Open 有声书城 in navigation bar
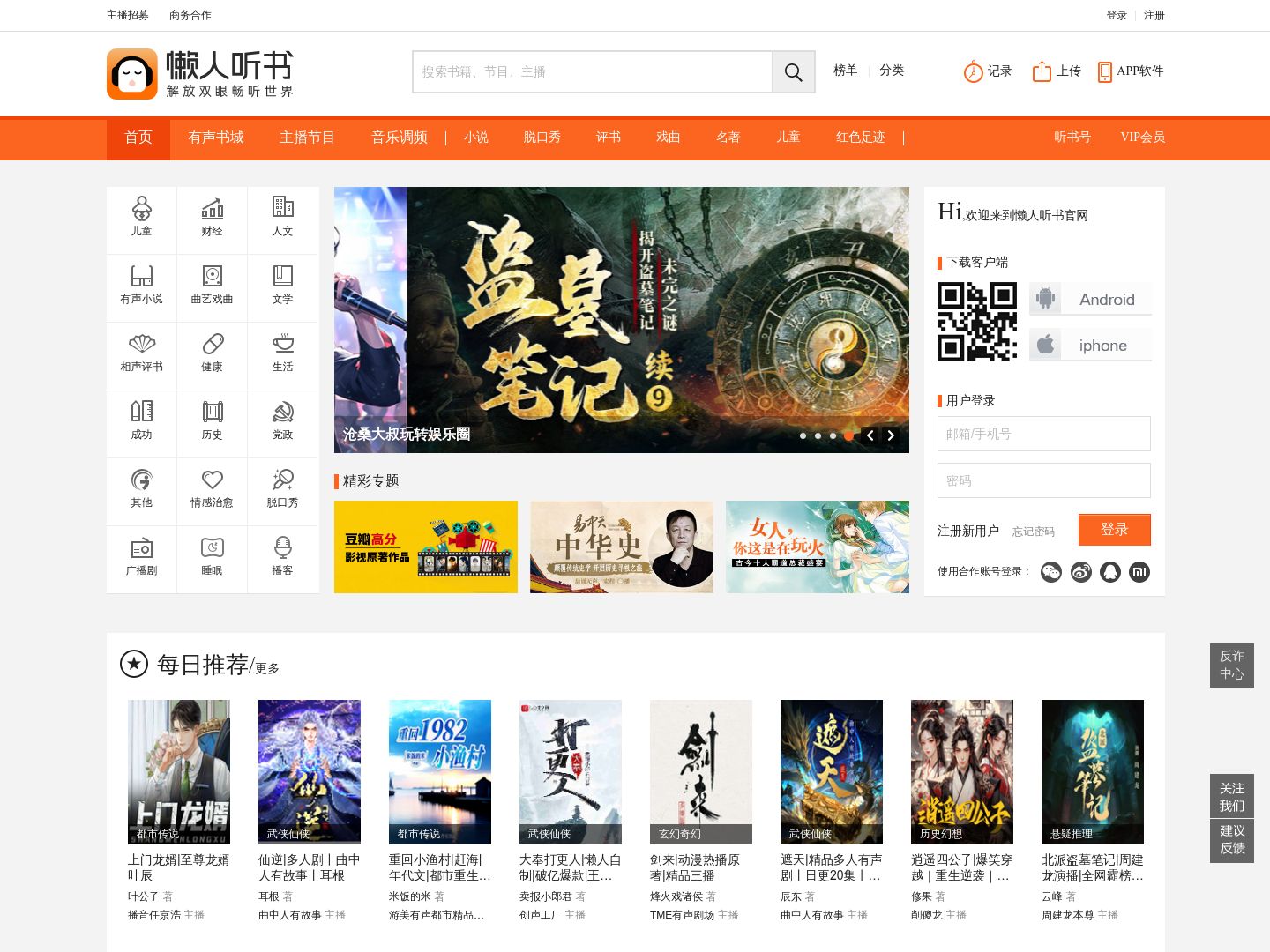 (216, 138)
